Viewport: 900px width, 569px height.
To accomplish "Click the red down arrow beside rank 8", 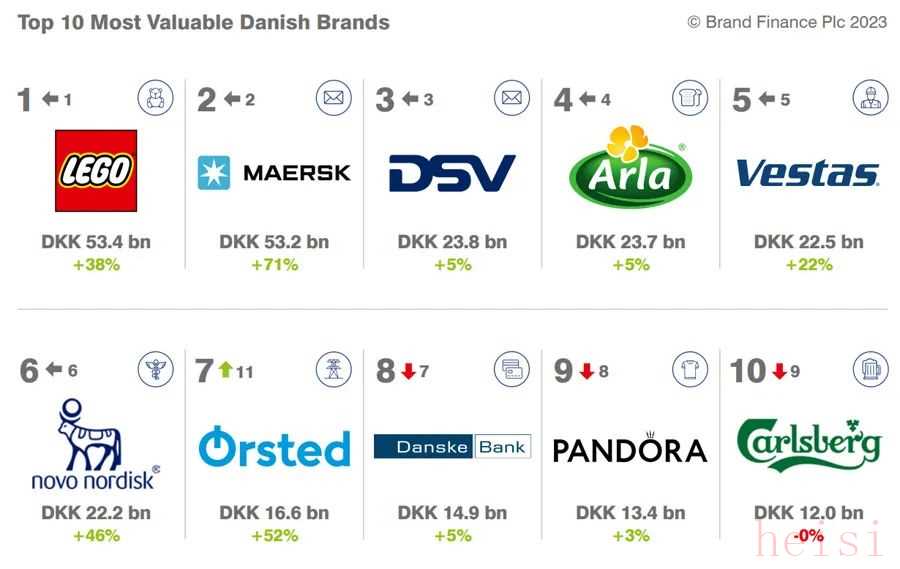I will coord(408,372).
